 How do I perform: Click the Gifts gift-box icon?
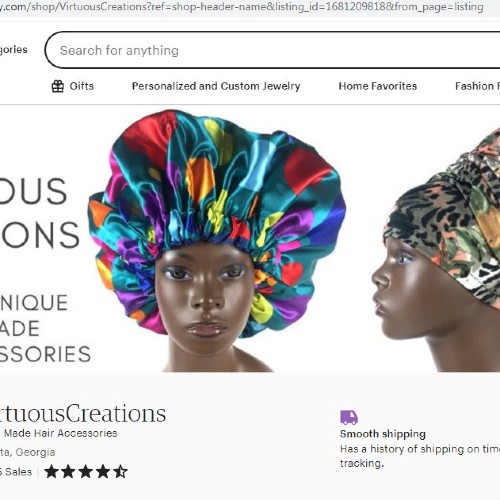[58, 86]
